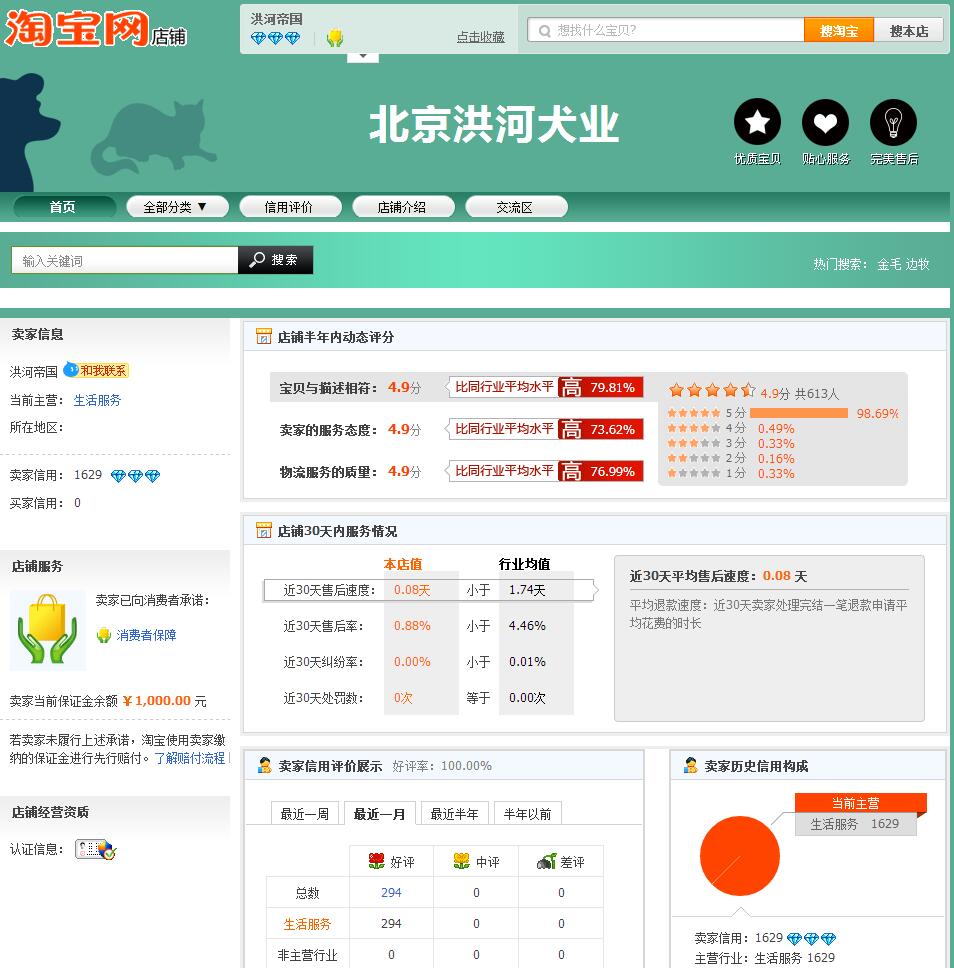Click the 完美售后 lightbulb icon
Viewport: 954px width, 968px height.
[x=893, y=122]
